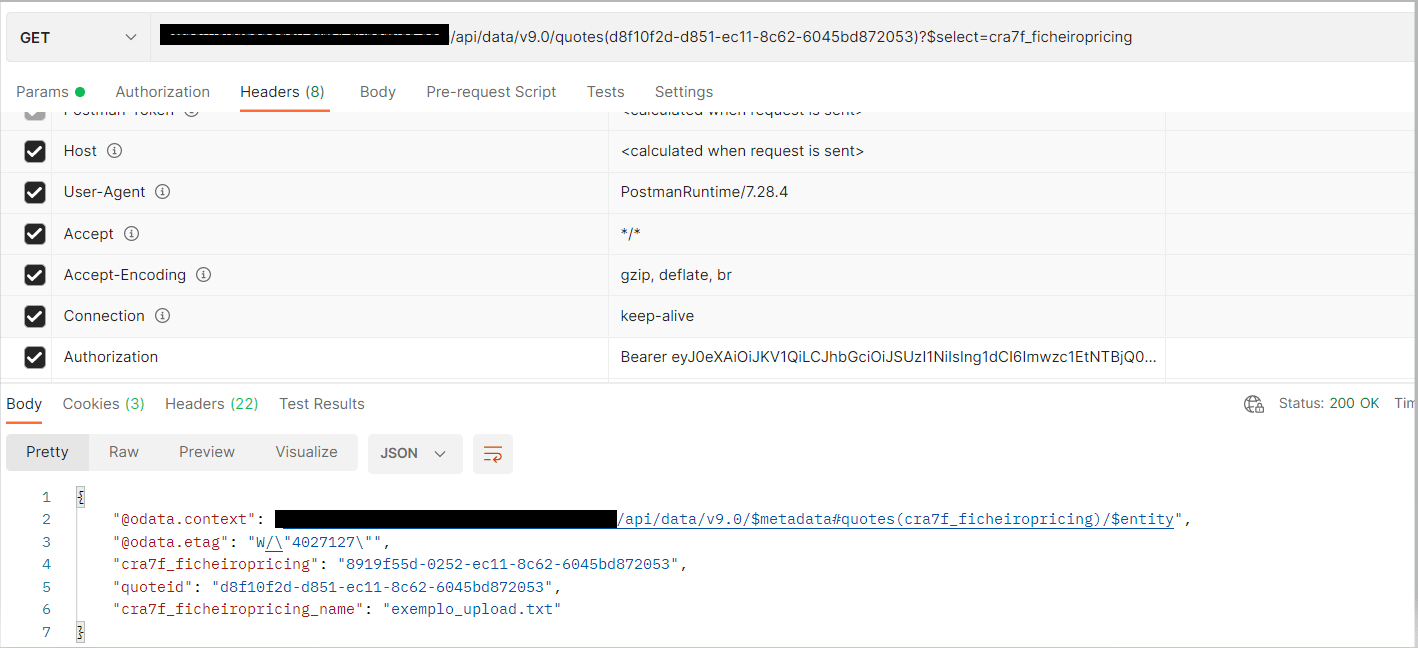
Task: Disable the Accept-Encoding header checkbox
Action: coord(35,275)
